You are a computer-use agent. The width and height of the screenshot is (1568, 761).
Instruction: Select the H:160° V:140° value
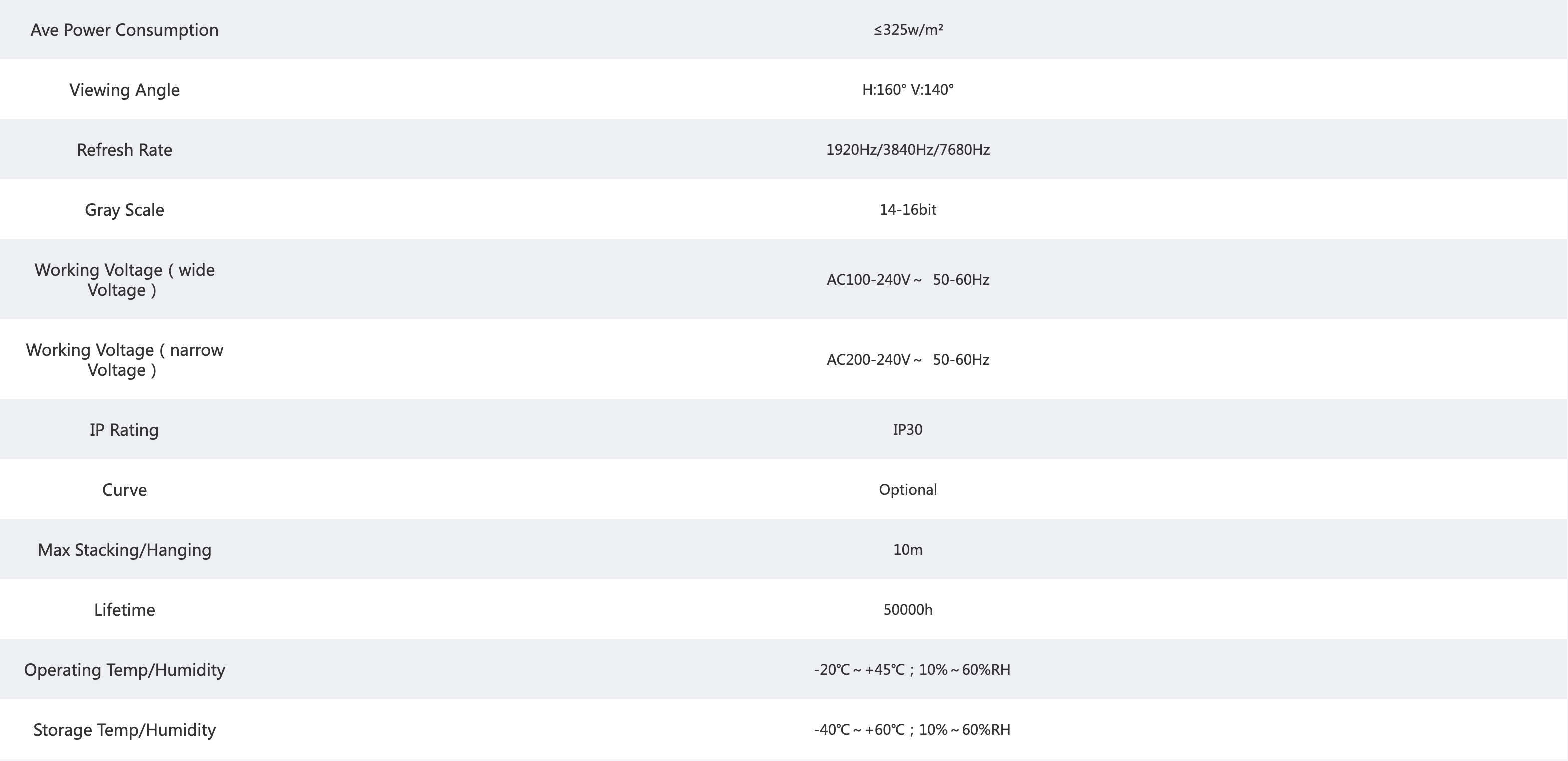pos(908,90)
